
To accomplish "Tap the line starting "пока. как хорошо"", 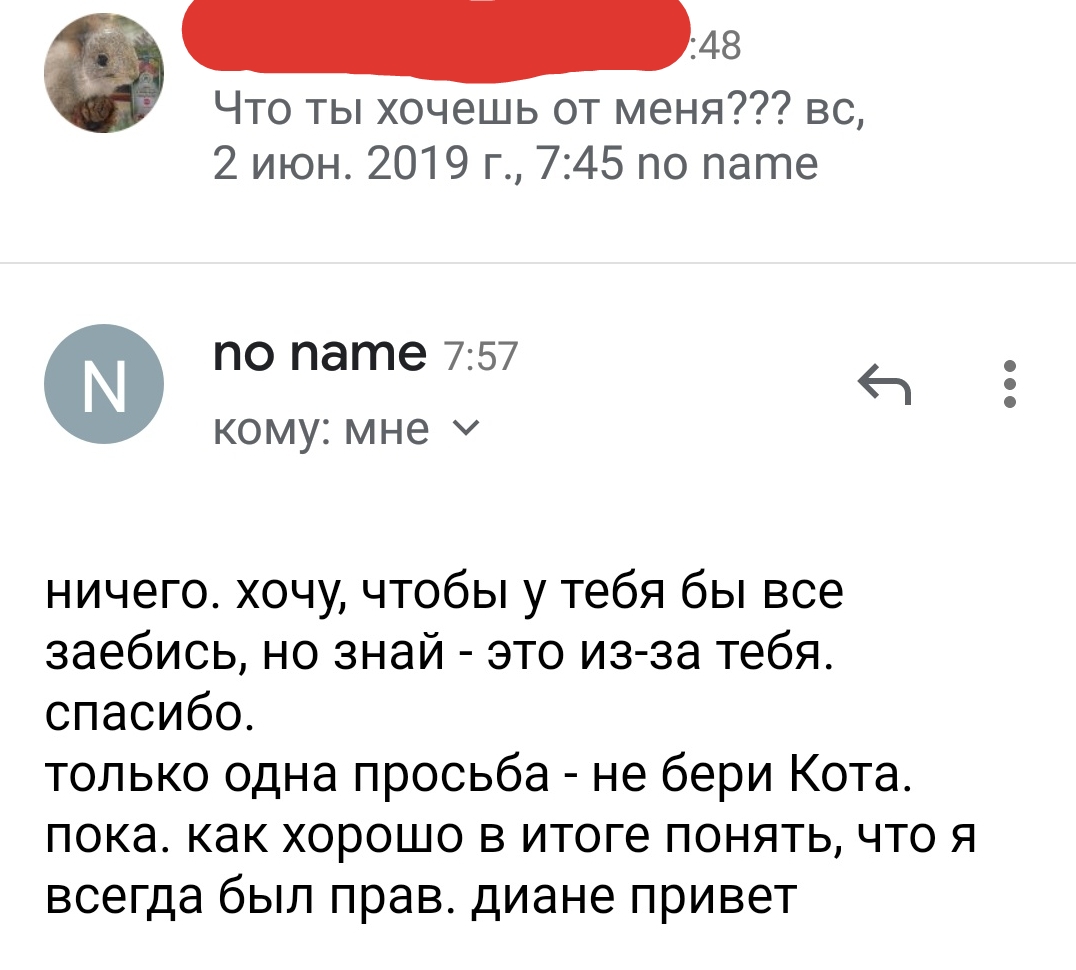I will tap(510, 836).
